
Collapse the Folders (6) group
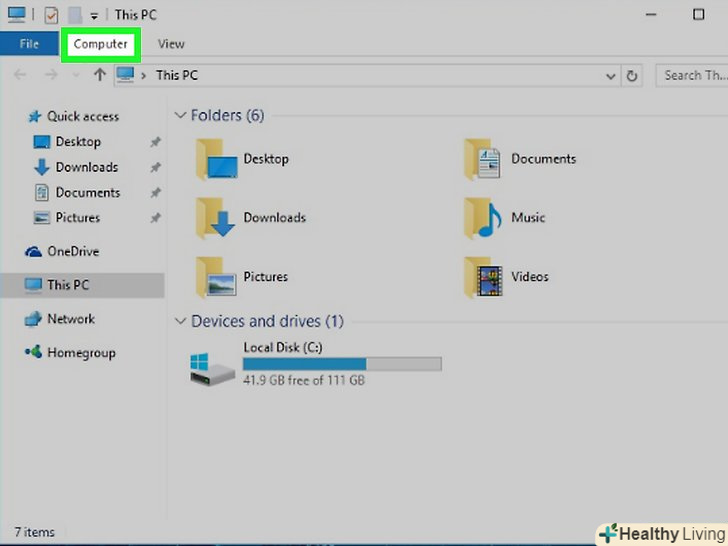pos(180,115)
